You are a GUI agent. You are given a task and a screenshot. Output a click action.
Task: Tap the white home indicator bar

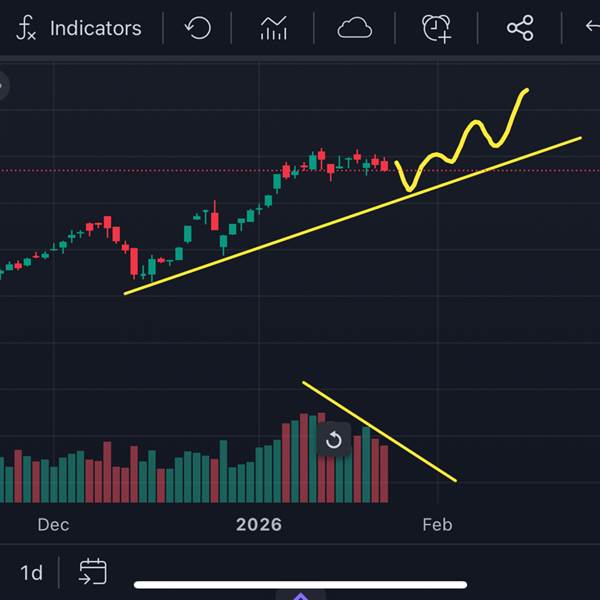point(300,585)
